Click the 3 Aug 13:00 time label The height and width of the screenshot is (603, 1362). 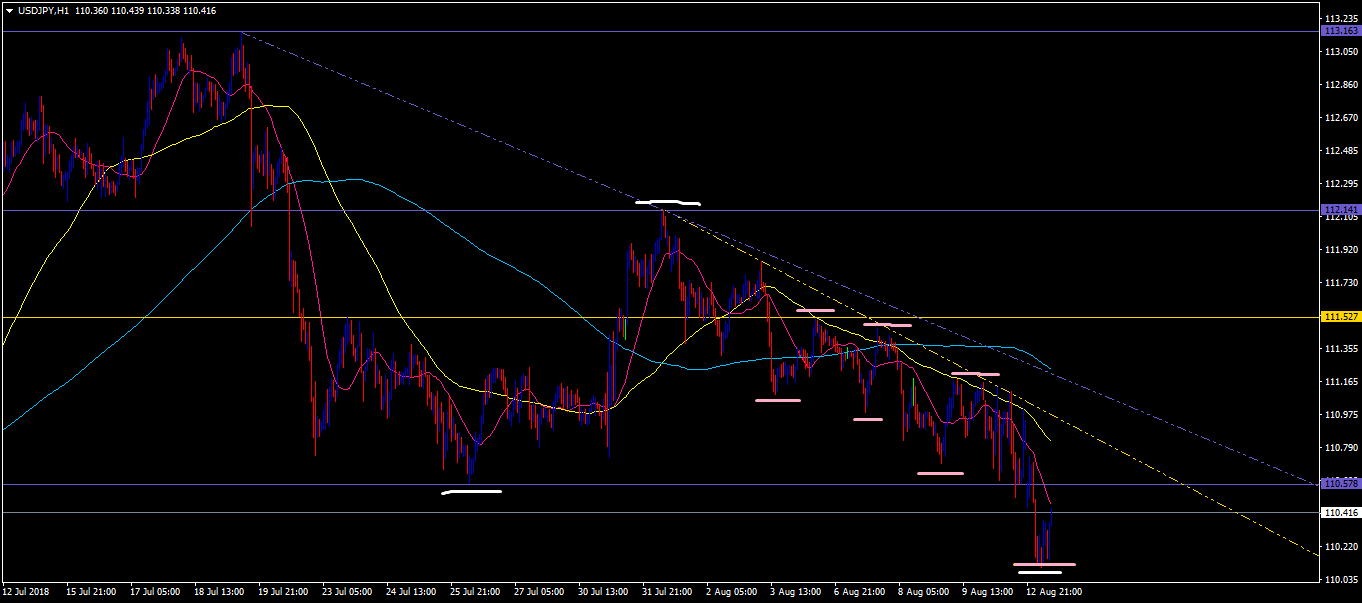pyautogui.click(x=796, y=592)
